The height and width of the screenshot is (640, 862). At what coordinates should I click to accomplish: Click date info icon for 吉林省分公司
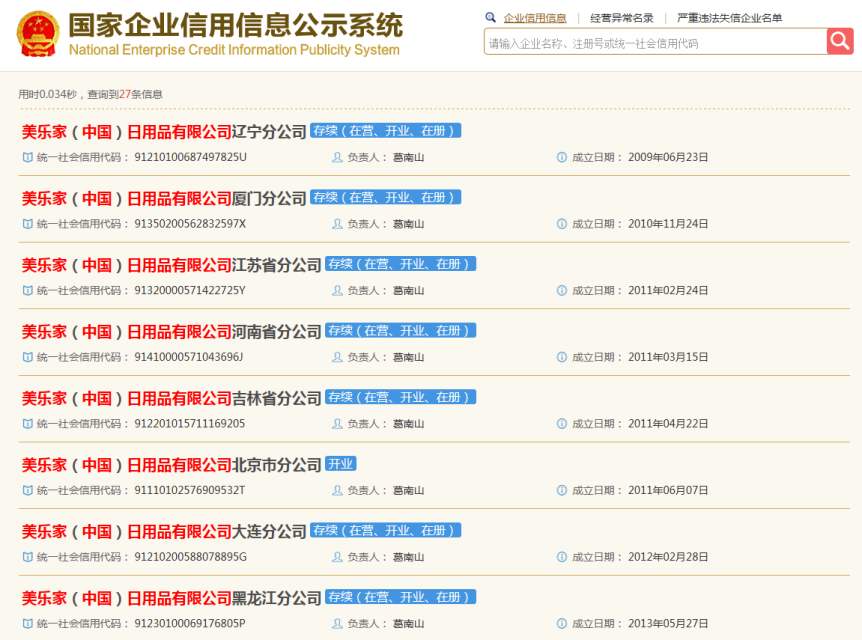561,423
